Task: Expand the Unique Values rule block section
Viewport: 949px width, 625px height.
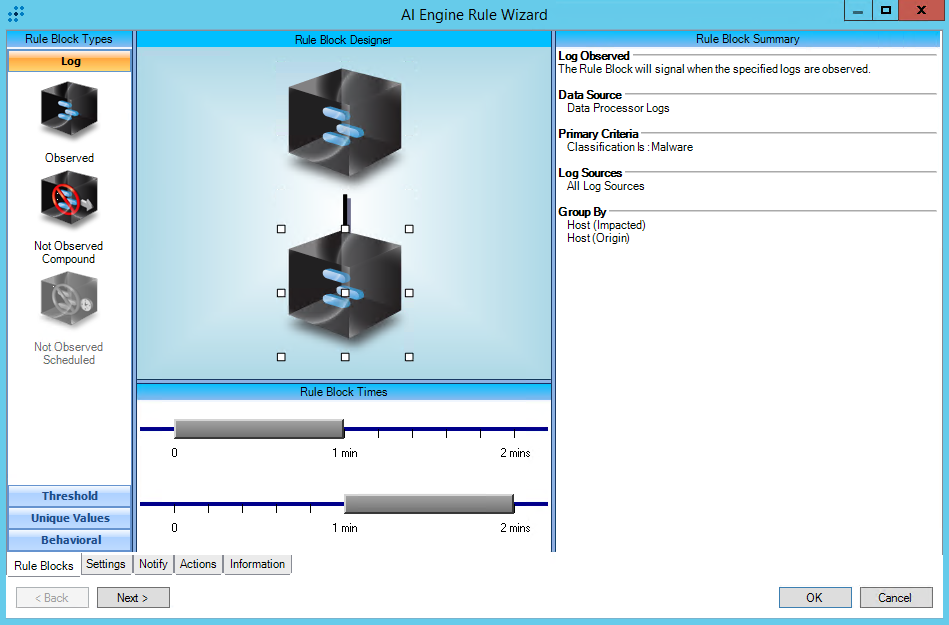Action: tap(70, 518)
